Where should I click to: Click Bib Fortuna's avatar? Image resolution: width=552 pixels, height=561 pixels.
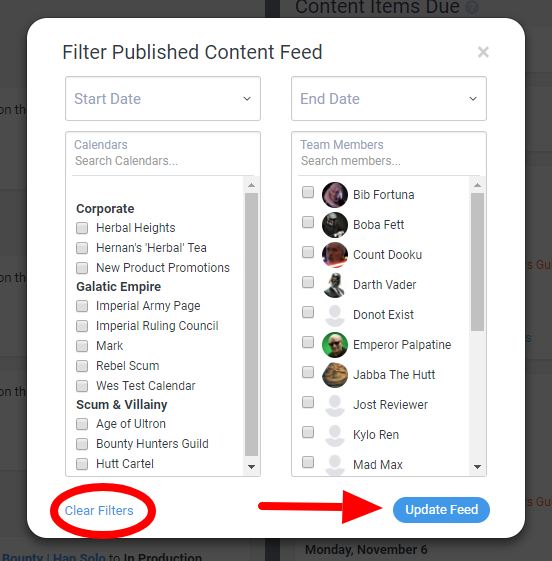335,195
